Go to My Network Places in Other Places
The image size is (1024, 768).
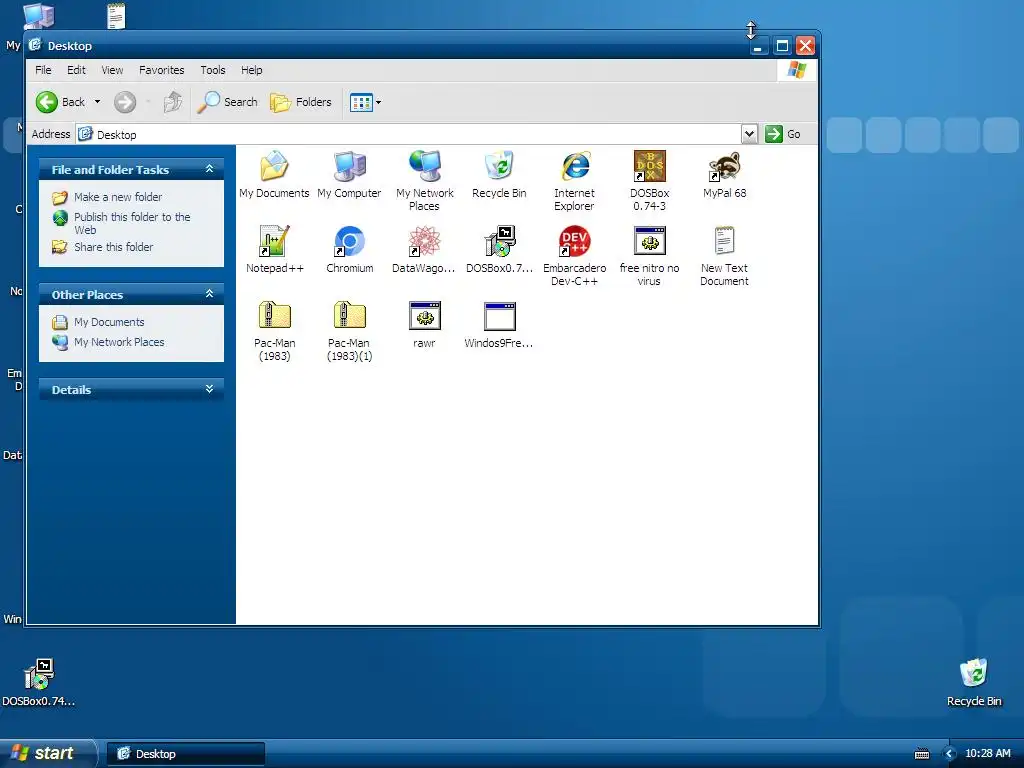tap(119, 342)
